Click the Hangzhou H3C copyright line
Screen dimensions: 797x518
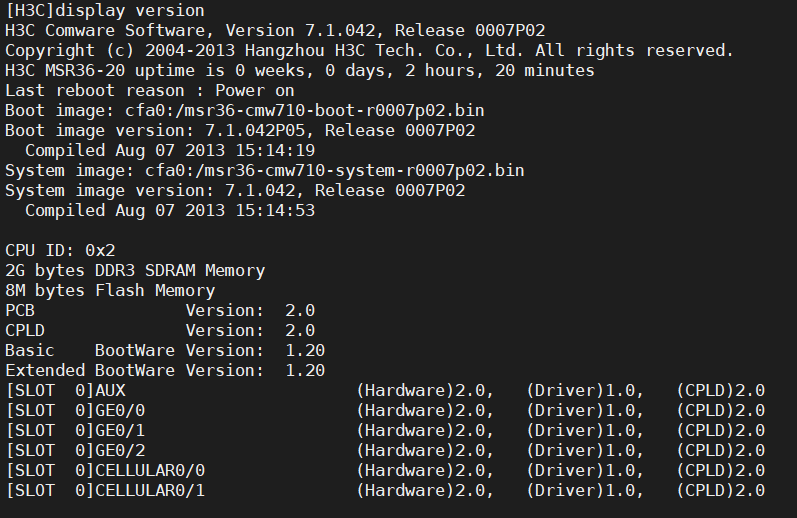click(369, 50)
